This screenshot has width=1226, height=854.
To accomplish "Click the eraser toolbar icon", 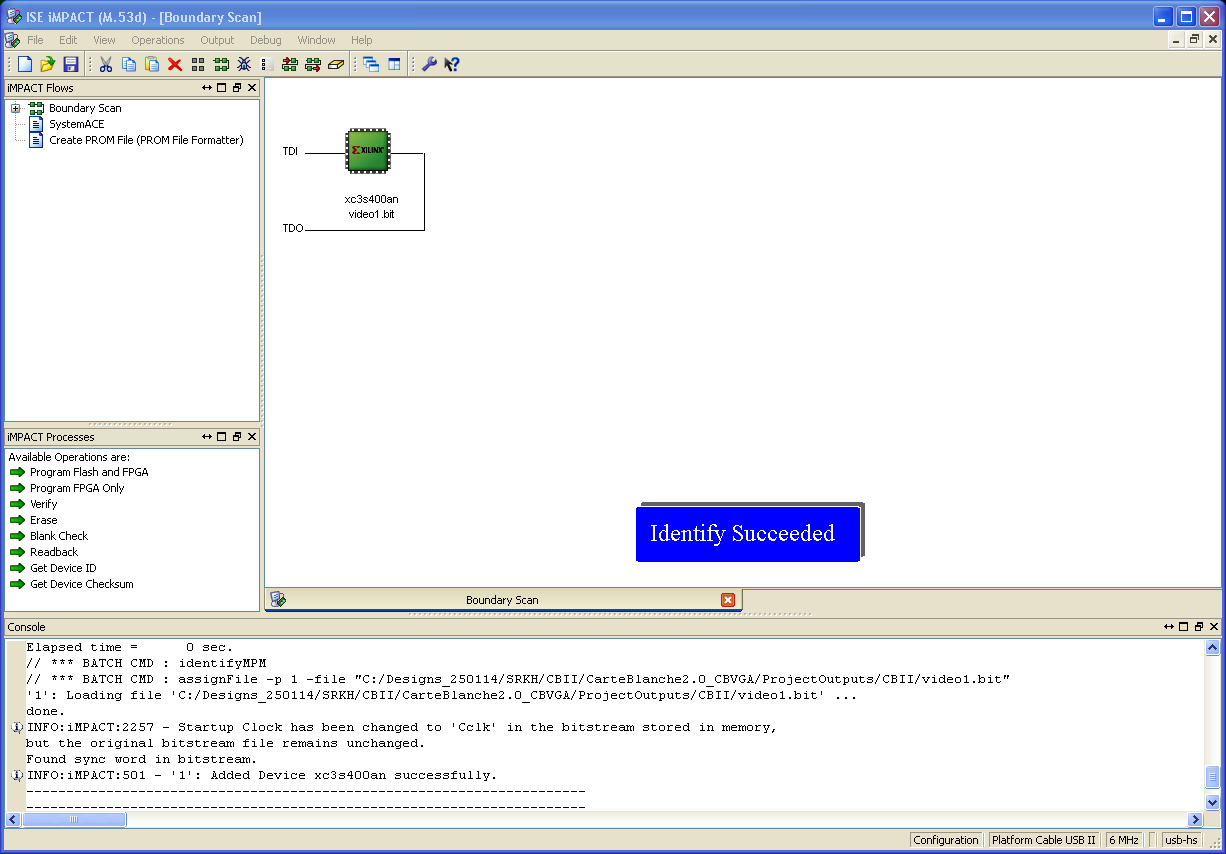I will click(x=336, y=64).
